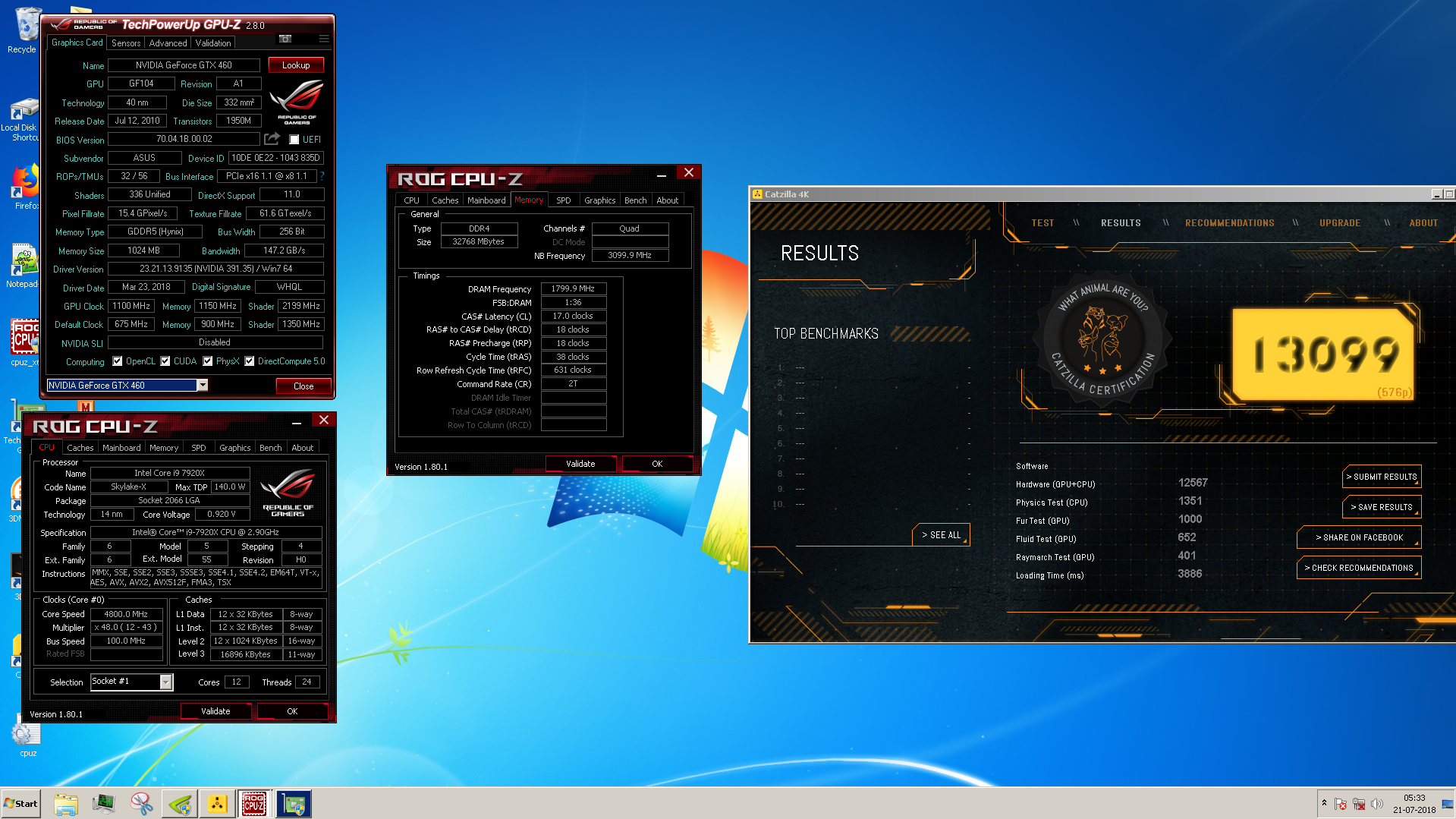
Task: Switch to Catzilla yellow taskbar icon
Action: tap(217, 804)
